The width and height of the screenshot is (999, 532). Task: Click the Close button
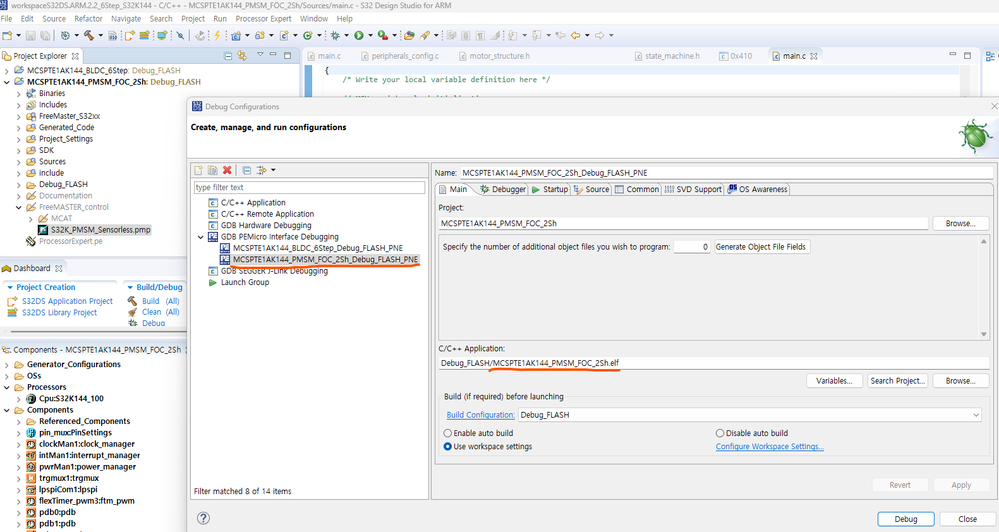pyautogui.click(x=967, y=519)
